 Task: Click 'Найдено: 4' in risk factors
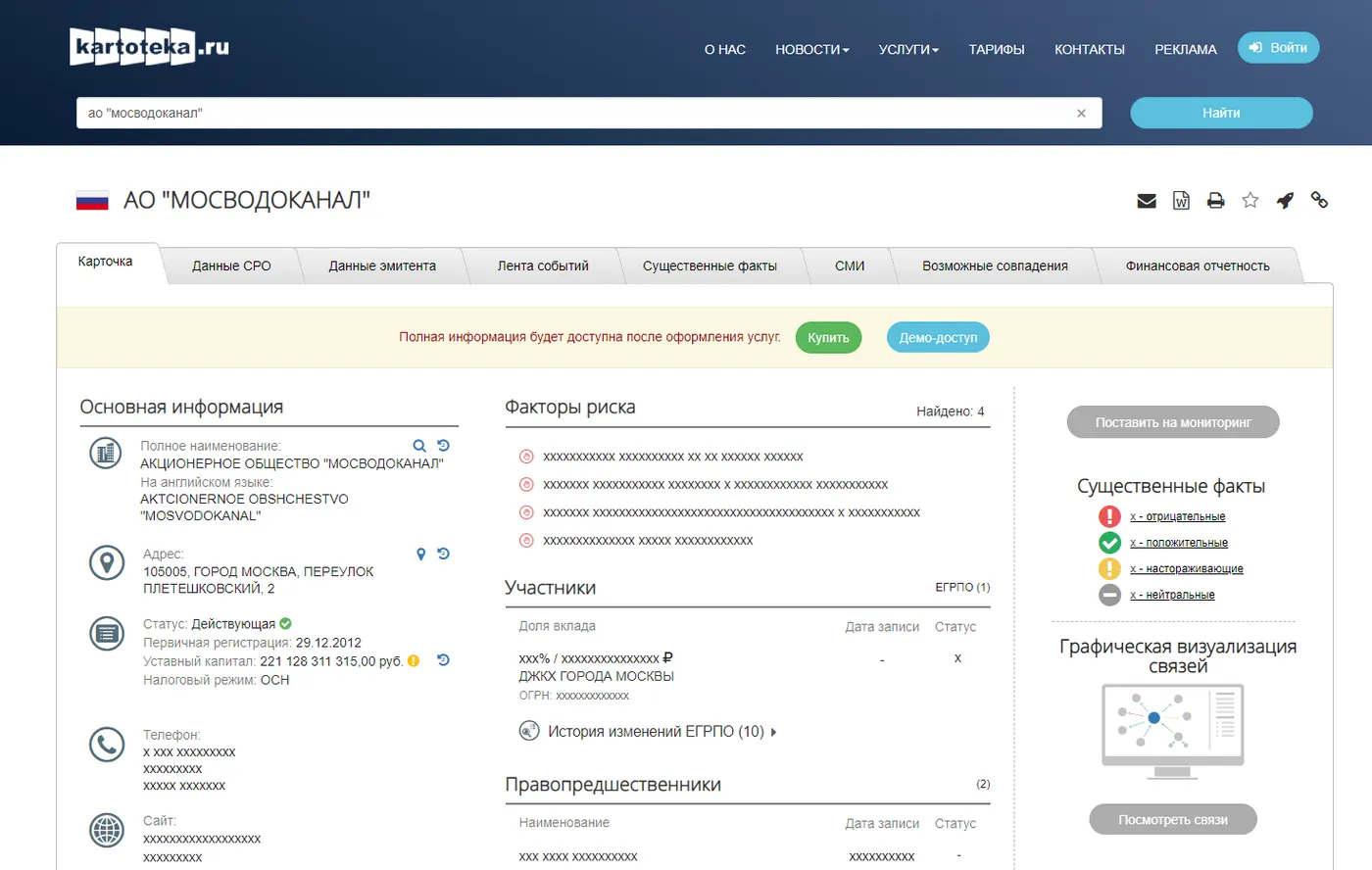click(x=951, y=411)
